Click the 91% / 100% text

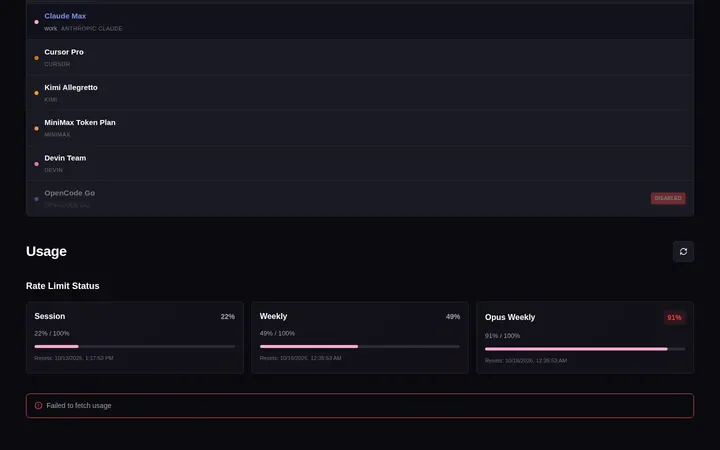(x=502, y=336)
